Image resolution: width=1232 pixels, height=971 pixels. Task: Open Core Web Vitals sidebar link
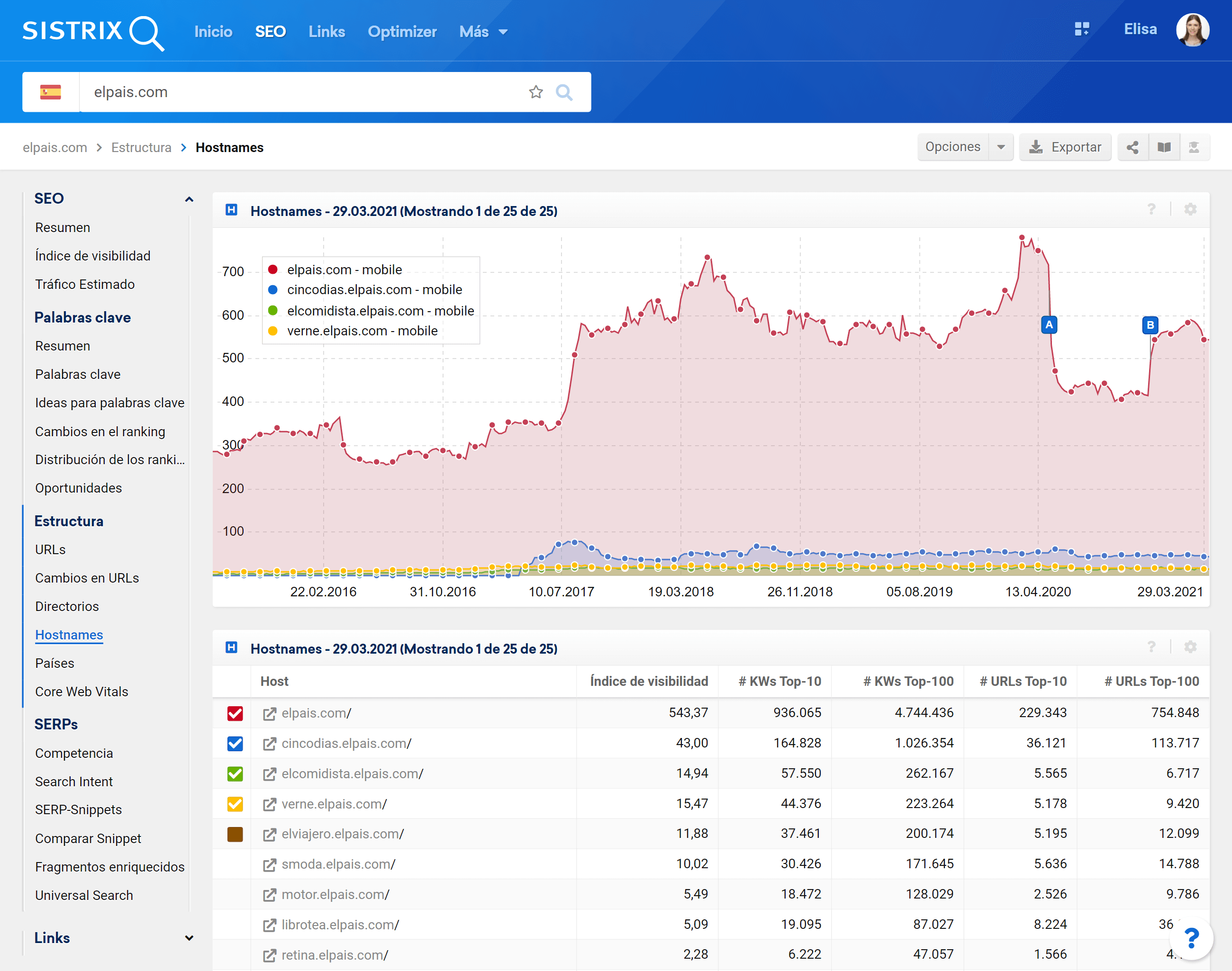click(82, 692)
